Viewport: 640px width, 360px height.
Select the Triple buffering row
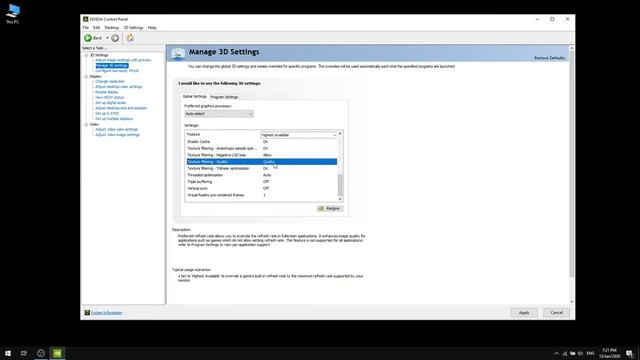[262, 182]
